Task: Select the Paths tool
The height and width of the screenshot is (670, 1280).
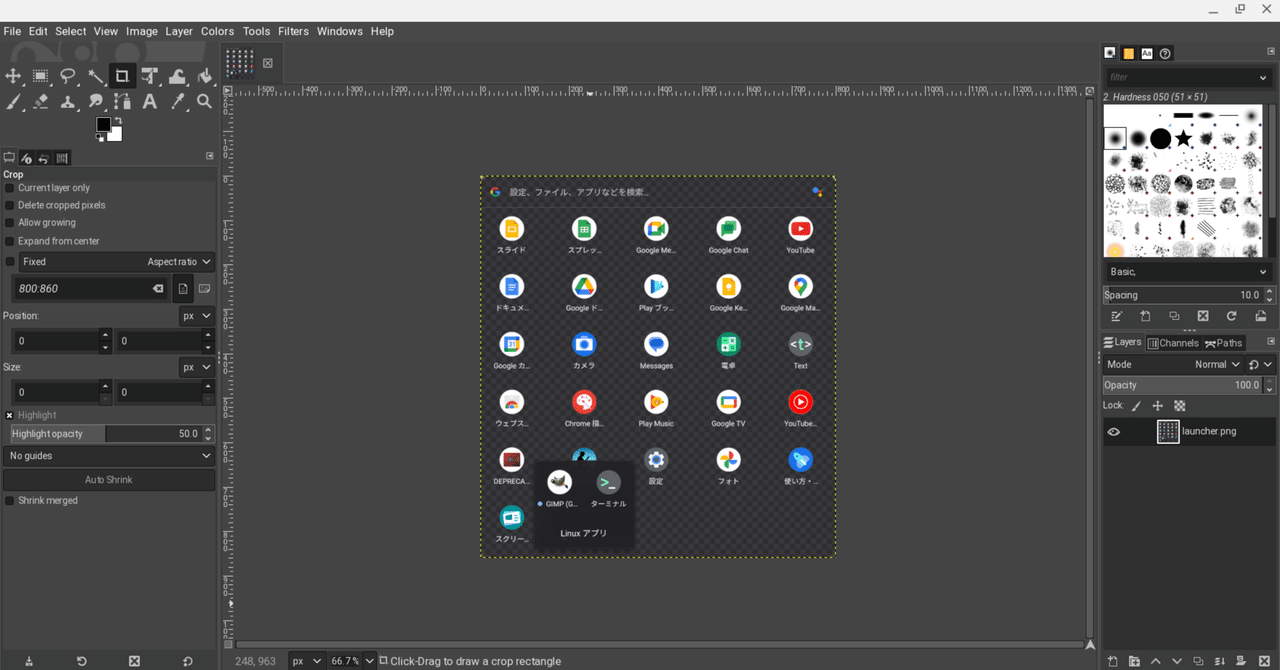Action: (x=122, y=102)
